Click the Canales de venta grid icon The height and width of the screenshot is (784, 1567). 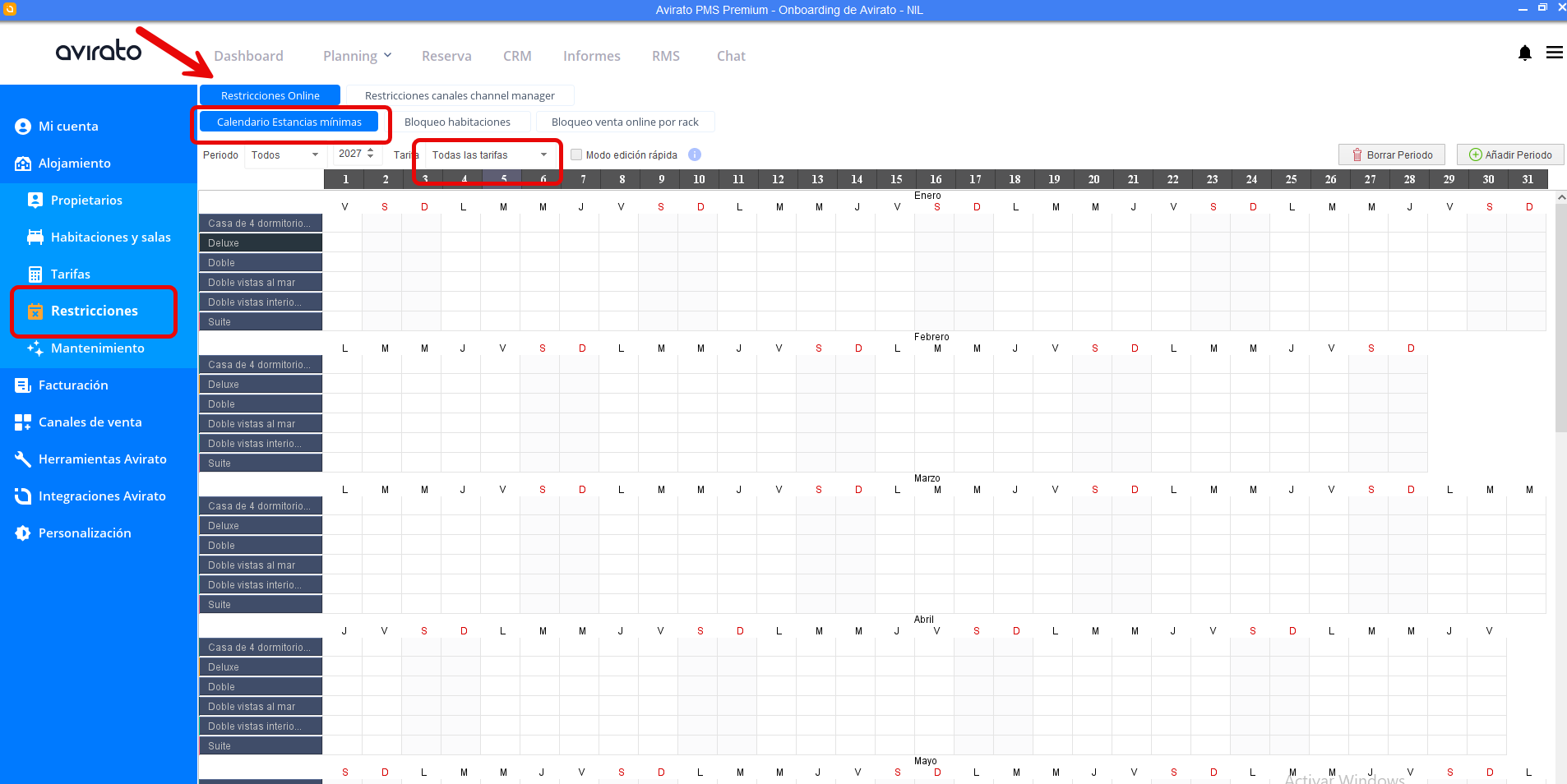click(x=23, y=422)
